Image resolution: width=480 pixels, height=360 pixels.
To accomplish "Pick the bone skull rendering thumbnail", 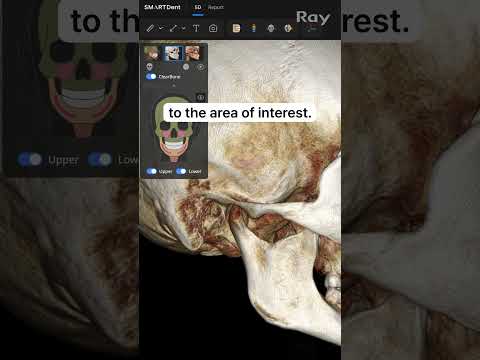I will click(173, 53).
